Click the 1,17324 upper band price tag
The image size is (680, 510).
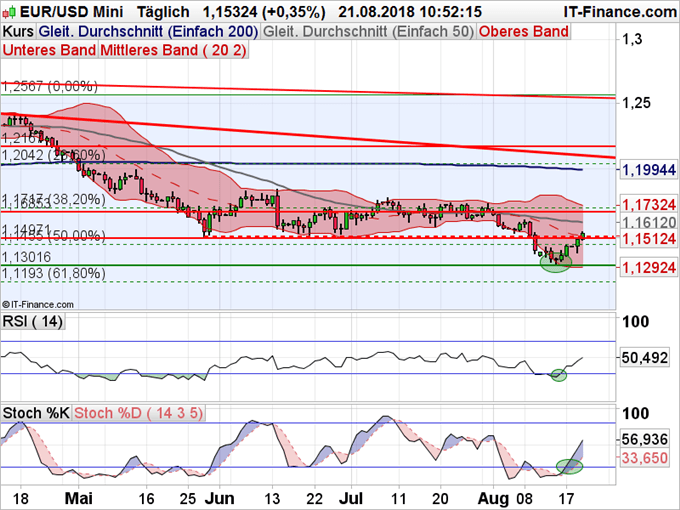click(x=648, y=205)
